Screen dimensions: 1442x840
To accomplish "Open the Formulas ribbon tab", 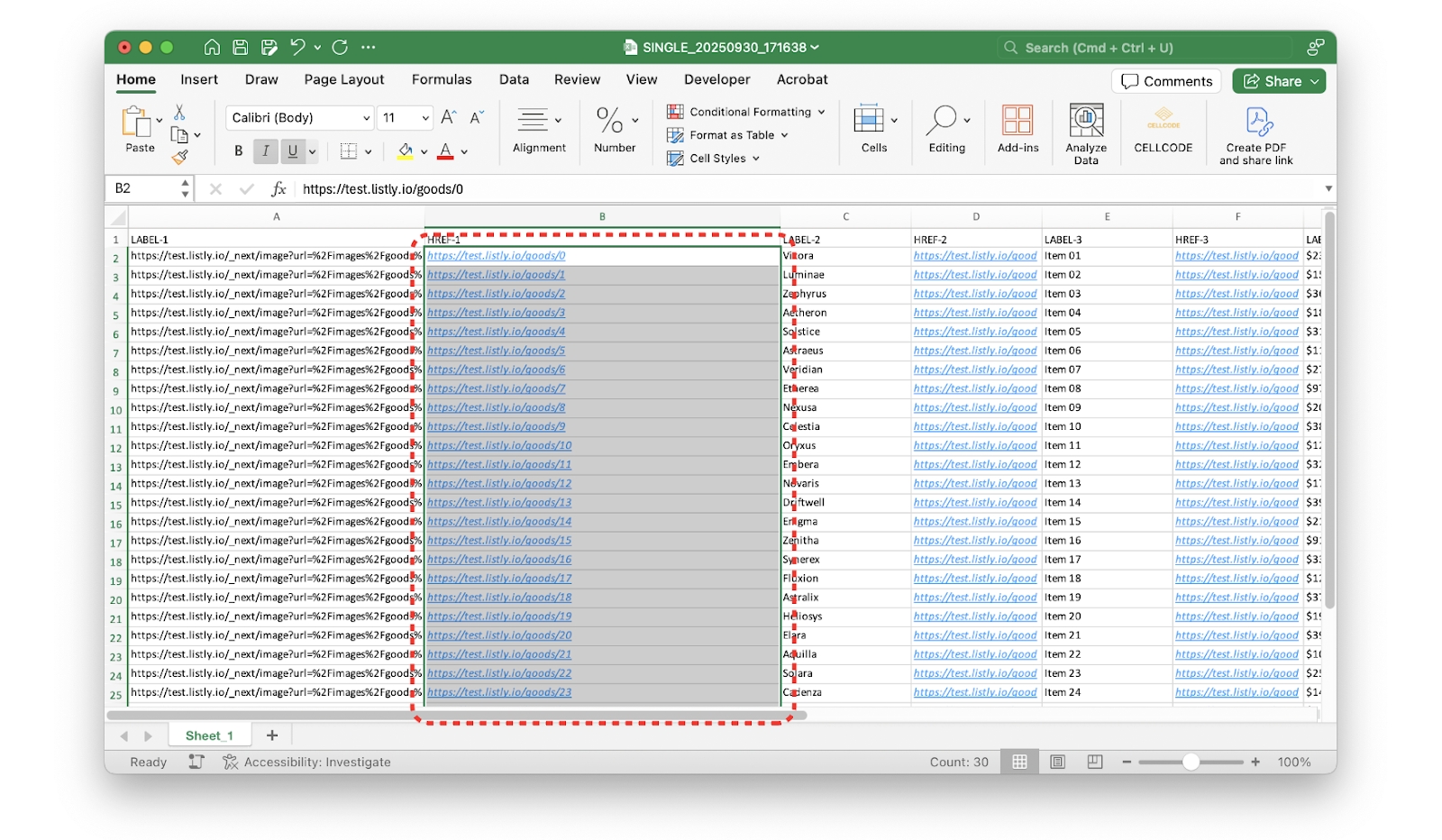I will click(x=442, y=79).
